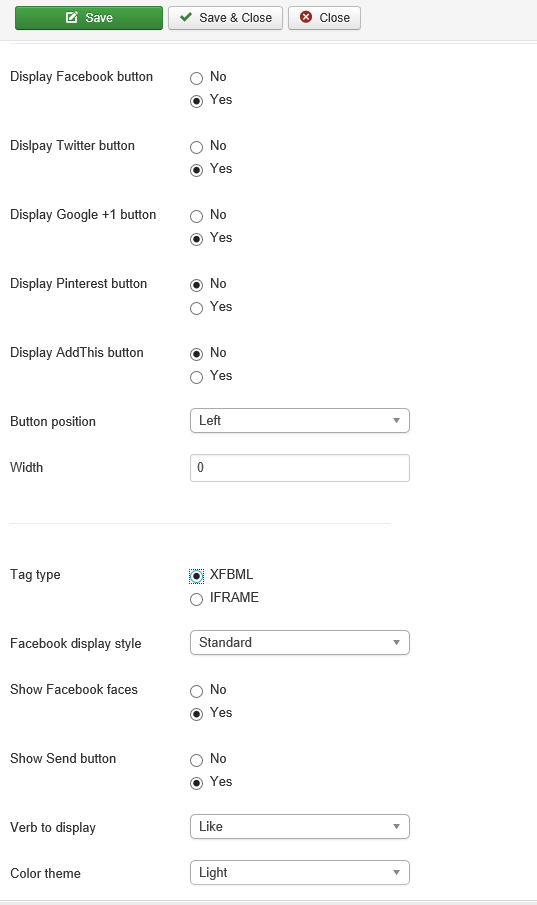Click the Save pencil icon
This screenshot has height=905, width=537.
72,17
